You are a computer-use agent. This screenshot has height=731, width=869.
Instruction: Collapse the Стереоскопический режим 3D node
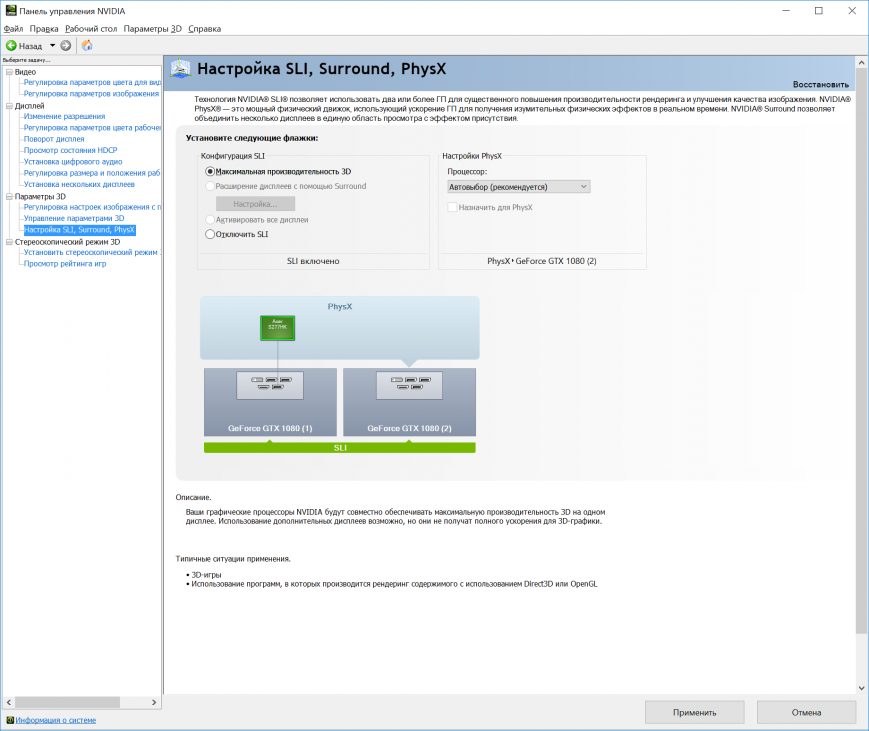tap(9, 242)
